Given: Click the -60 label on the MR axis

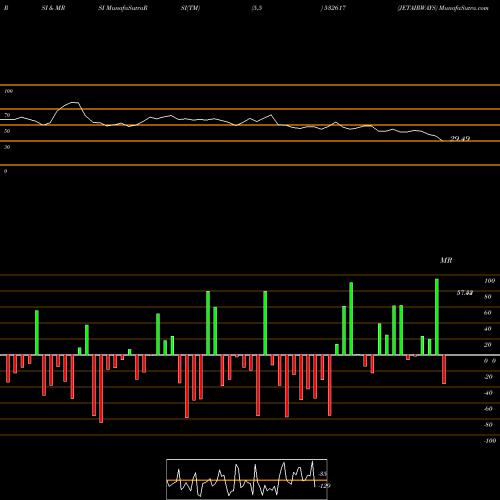Looking at the screenshot, I should [488, 409].
